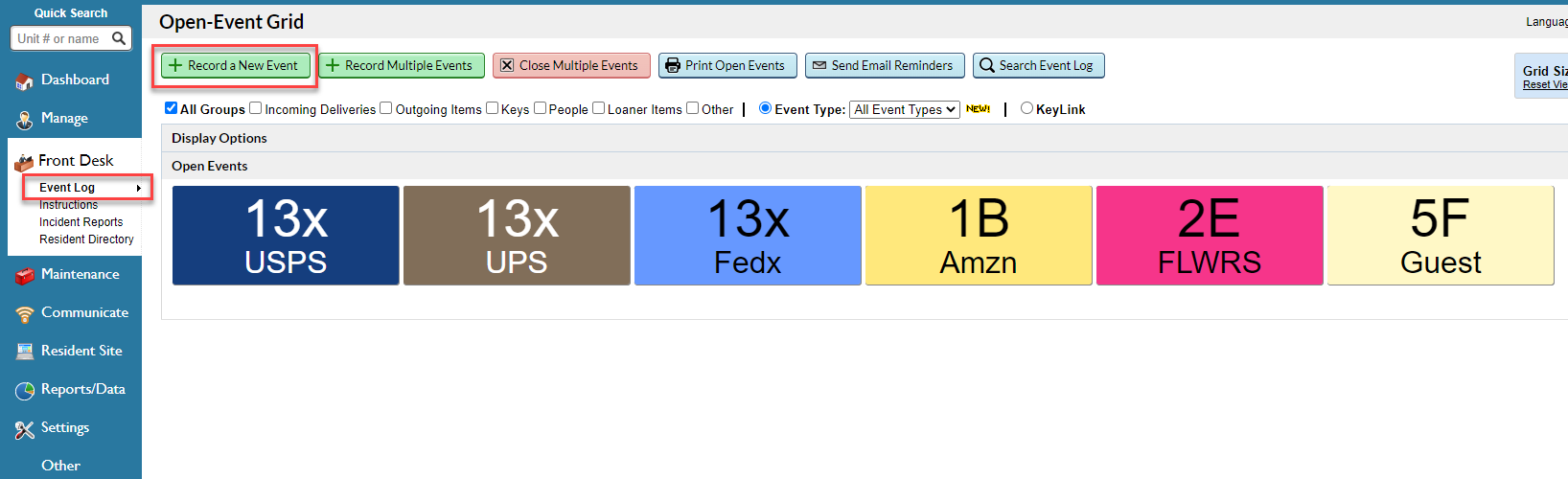Click plus icon on Record a New Event

(x=175, y=65)
